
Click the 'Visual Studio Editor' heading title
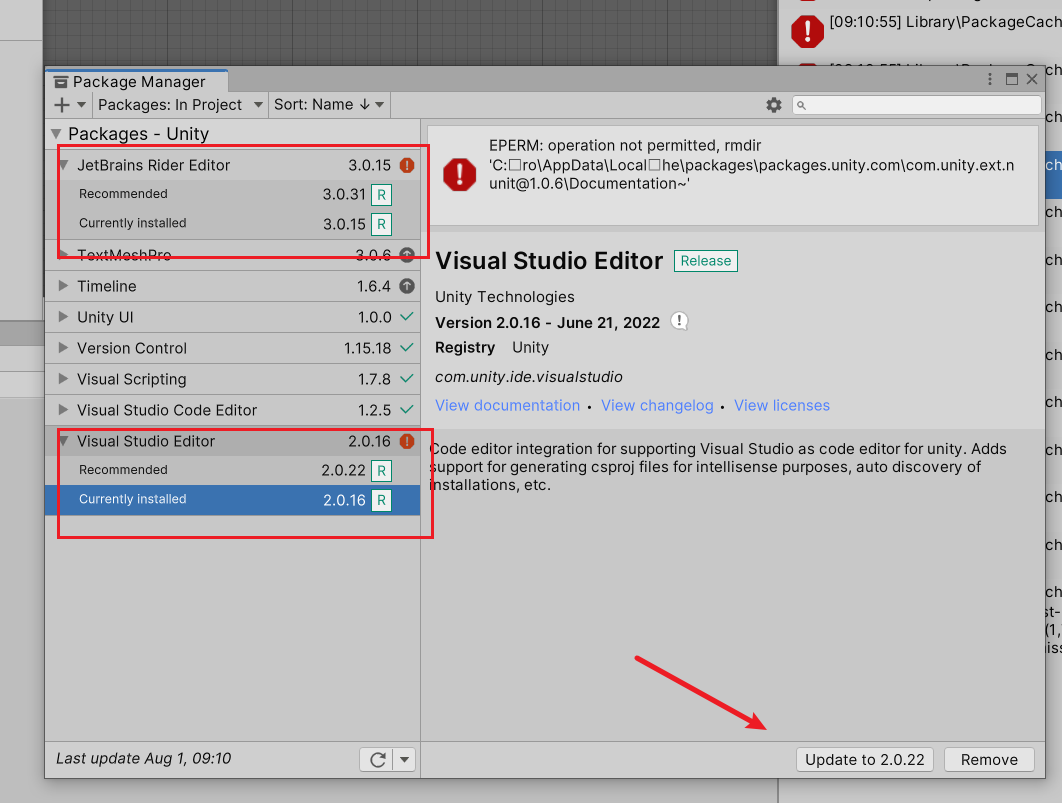[x=549, y=261]
